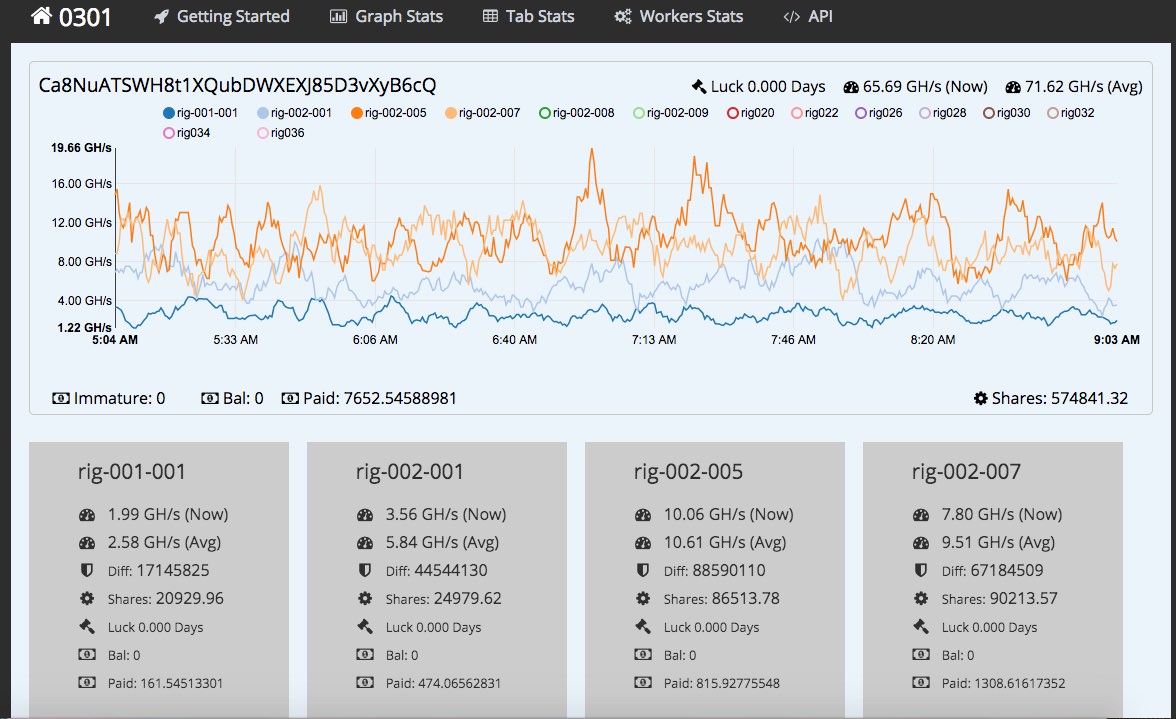Open the Workers Stats tab
Screen dimensions: 1176x719
coord(691,17)
